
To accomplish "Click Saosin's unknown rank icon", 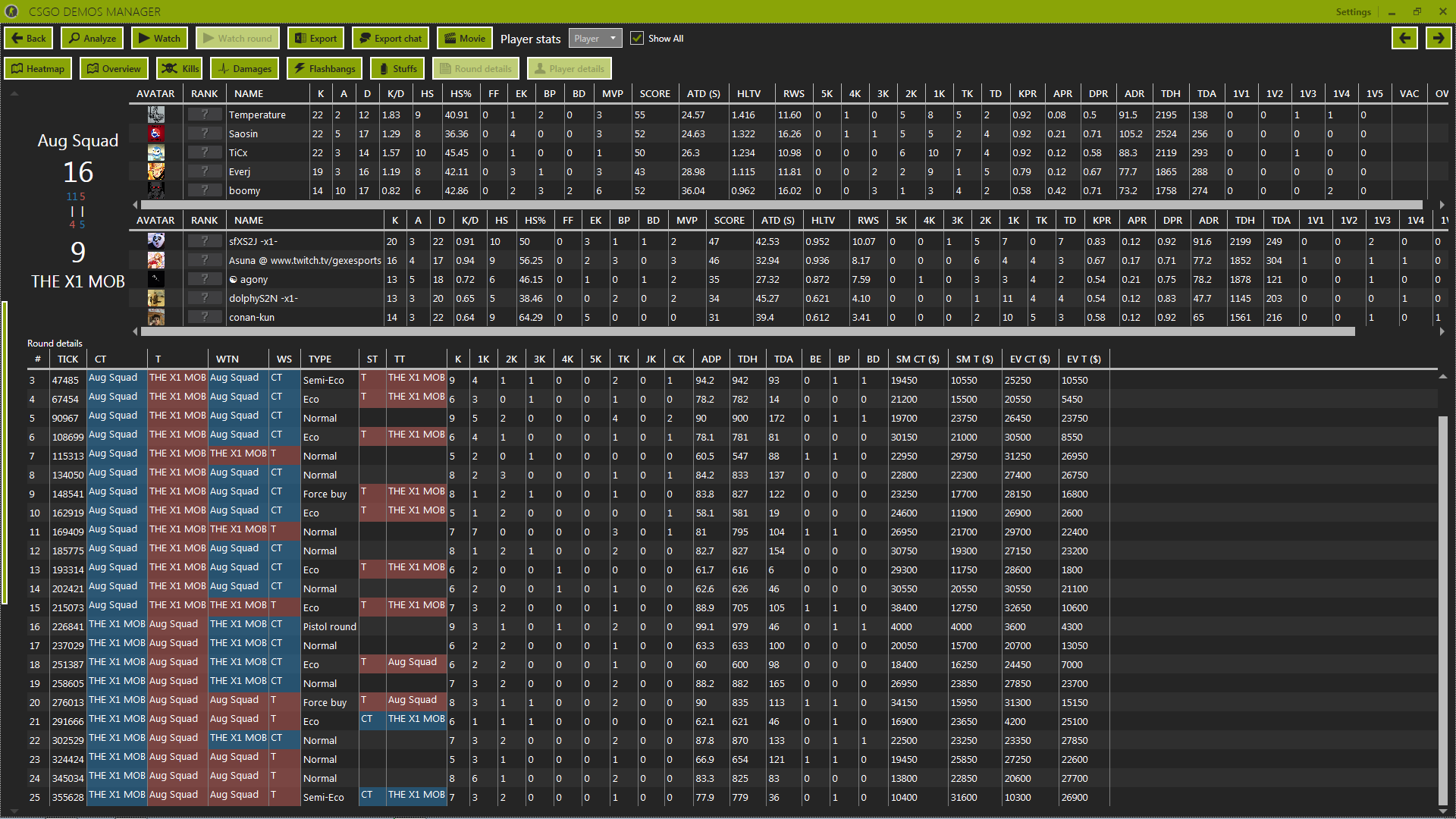I will click(204, 133).
